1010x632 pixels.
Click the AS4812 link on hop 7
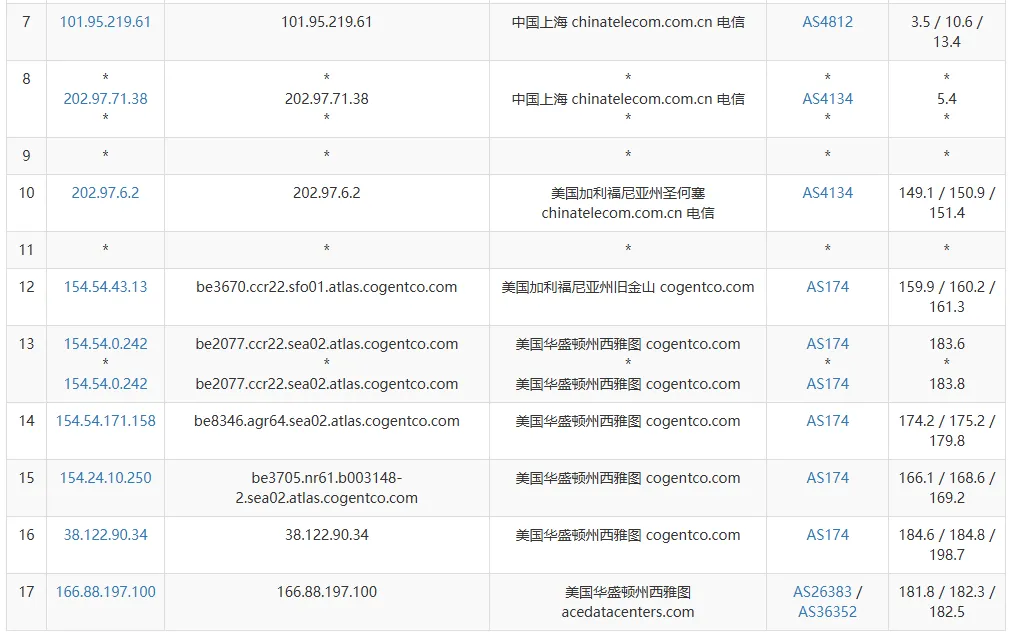point(826,21)
